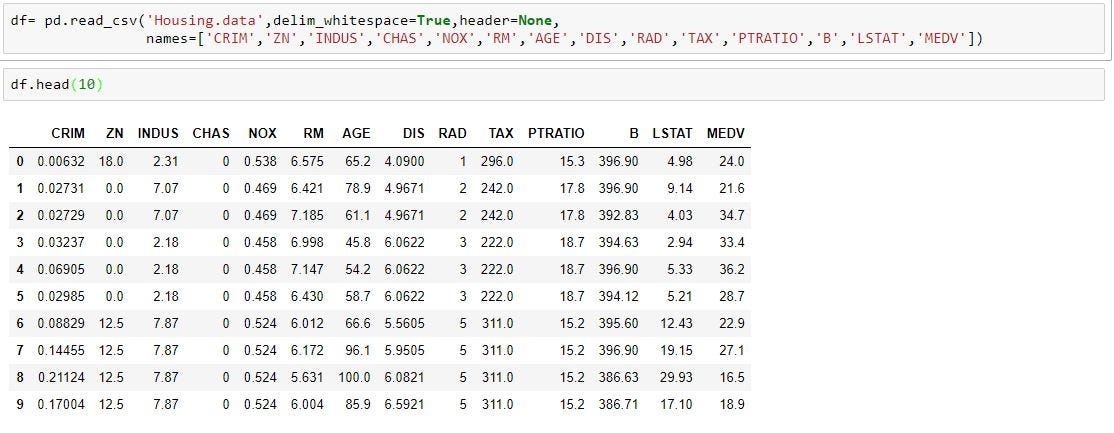Select CRIM value 0.03237
The height and width of the screenshot is (433, 1114).
[61, 242]
